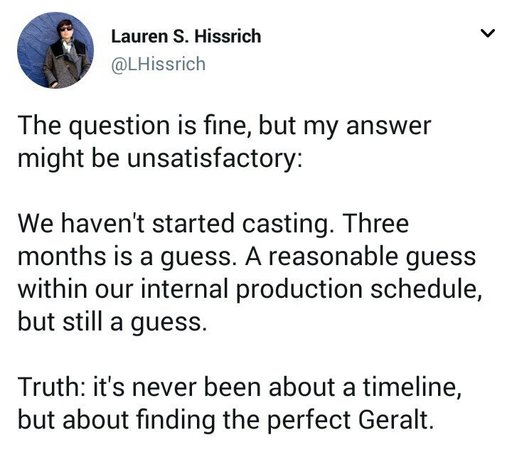512x464 pixels.
Task: Click the line starting 'months is a guess.'
Action: (247, 257)
